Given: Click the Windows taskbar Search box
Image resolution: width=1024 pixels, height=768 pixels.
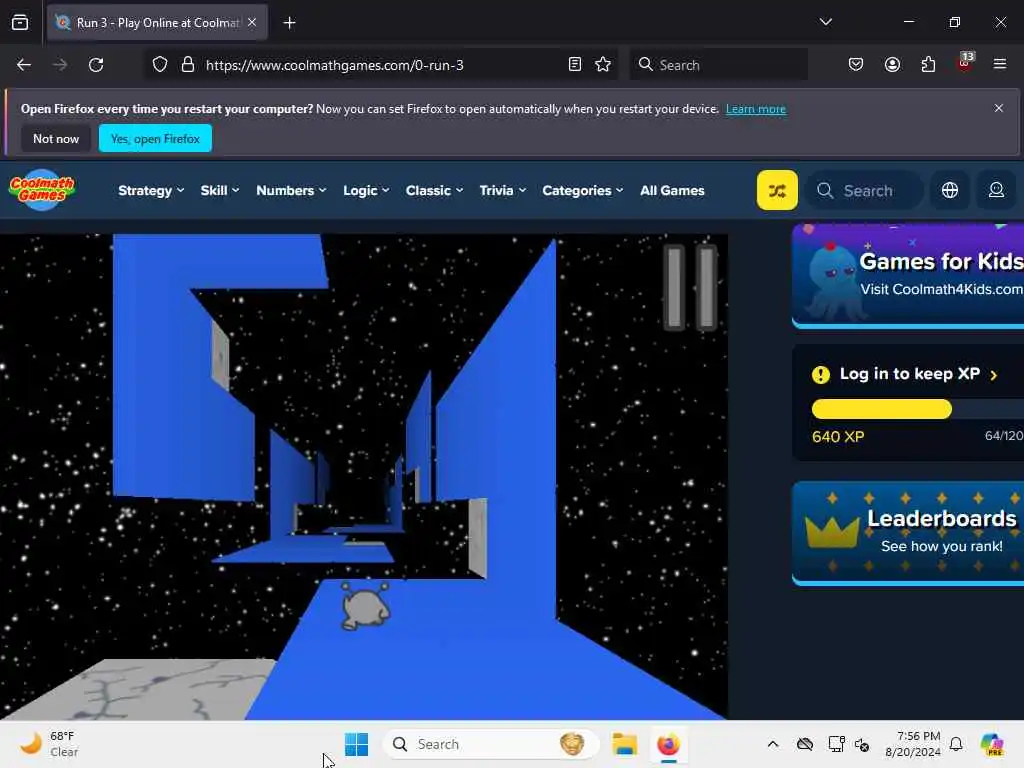Looking at the screenshot, I should (490, 744).
